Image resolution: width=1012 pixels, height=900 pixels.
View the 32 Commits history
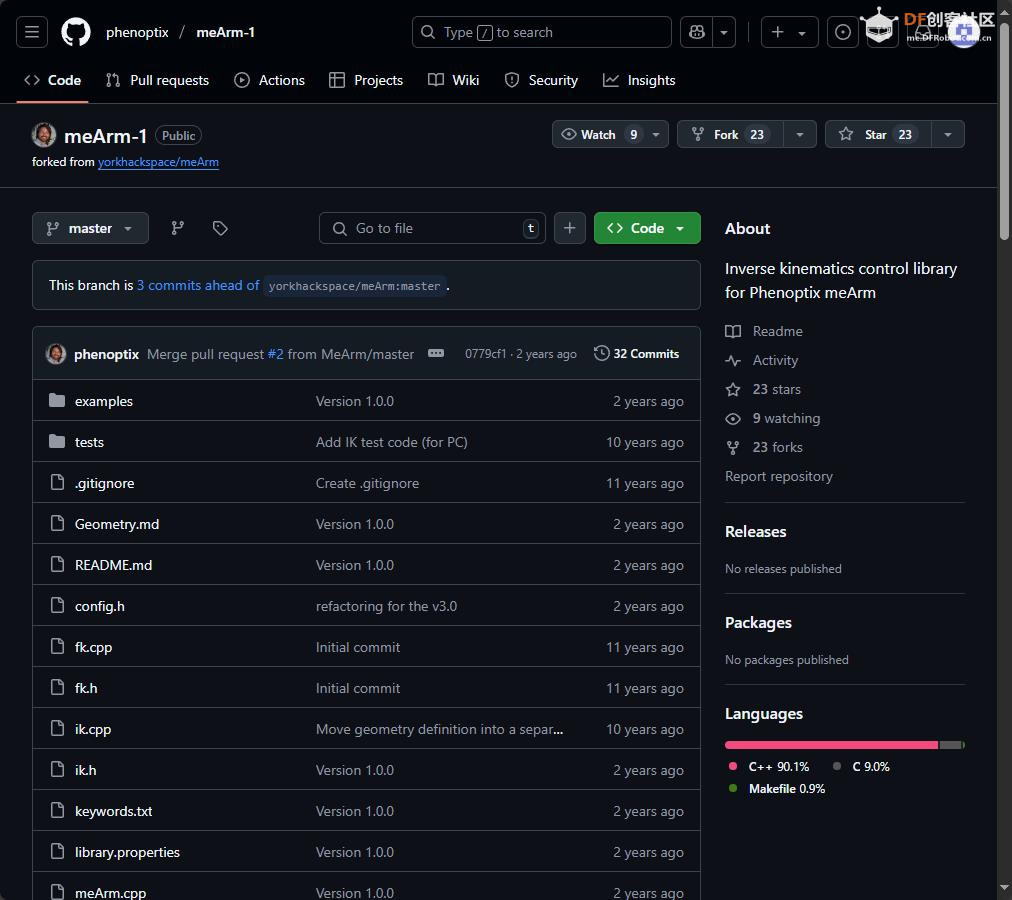pyautogui.click(x=636, y=353)
